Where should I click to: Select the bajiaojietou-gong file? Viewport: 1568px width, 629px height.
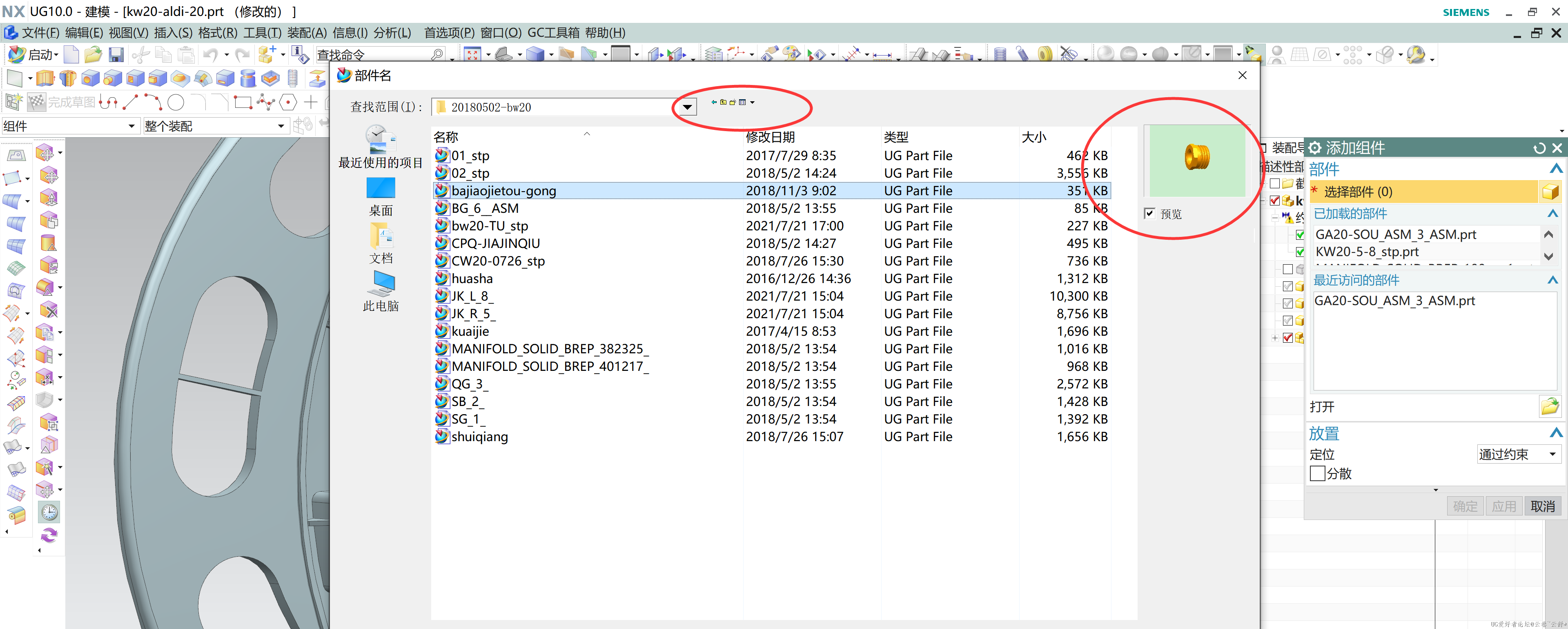tap(771, 191)
